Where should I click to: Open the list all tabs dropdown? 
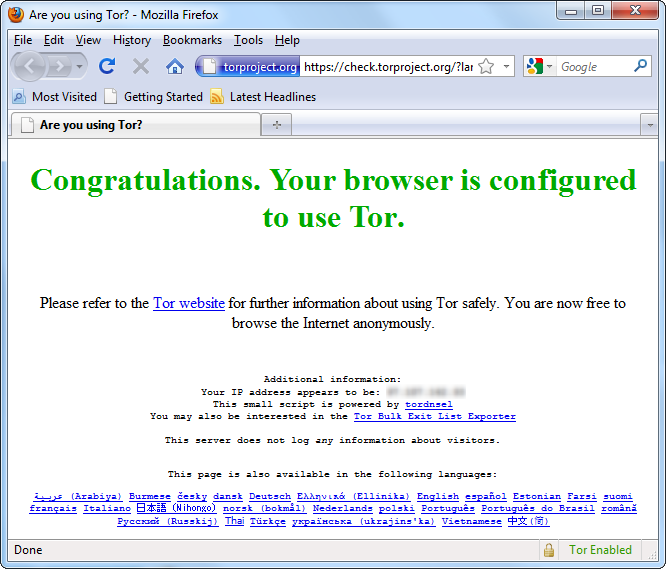[649, 125]
